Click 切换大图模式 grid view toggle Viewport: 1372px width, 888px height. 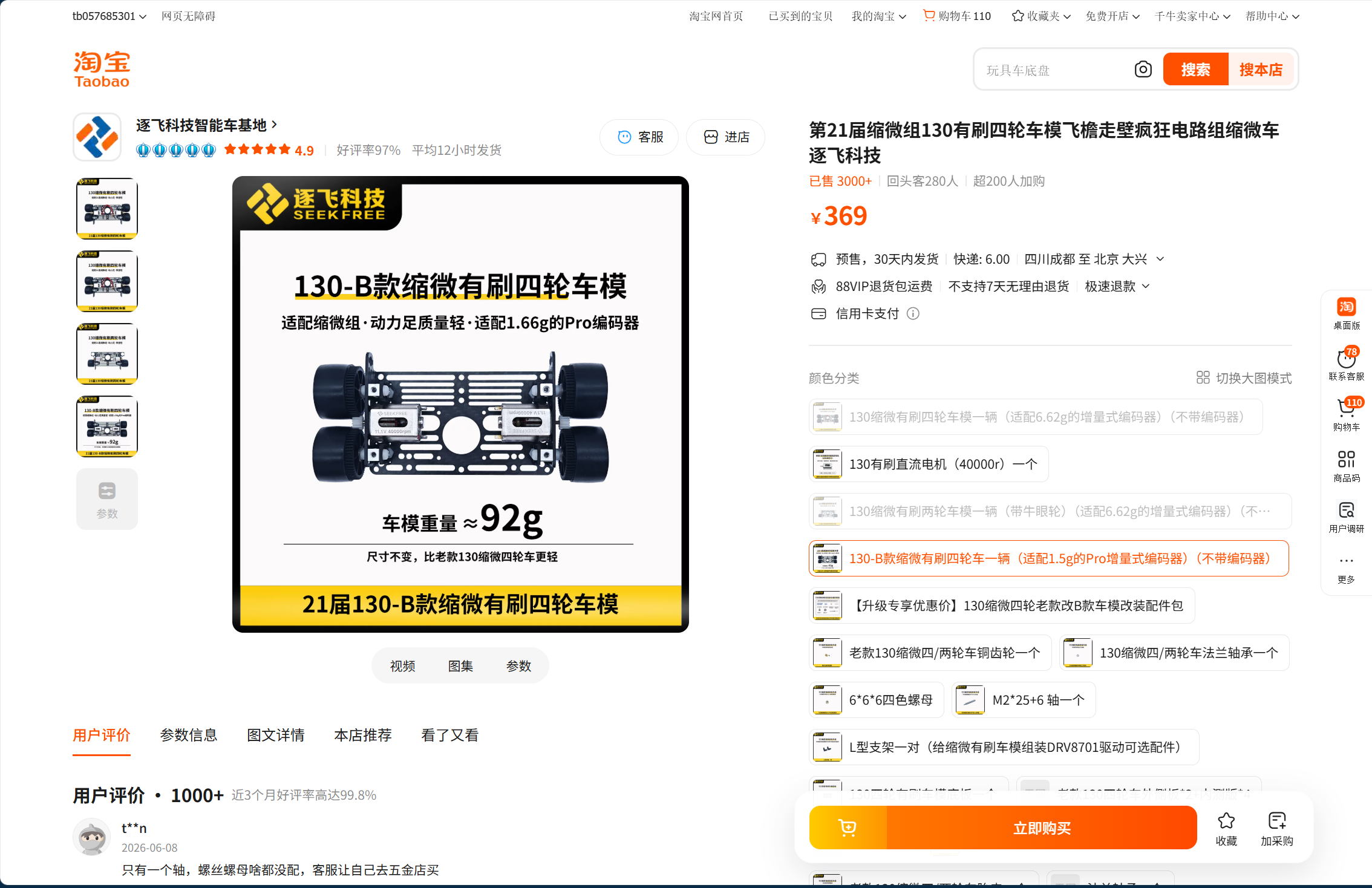(x=1244, y=378)
